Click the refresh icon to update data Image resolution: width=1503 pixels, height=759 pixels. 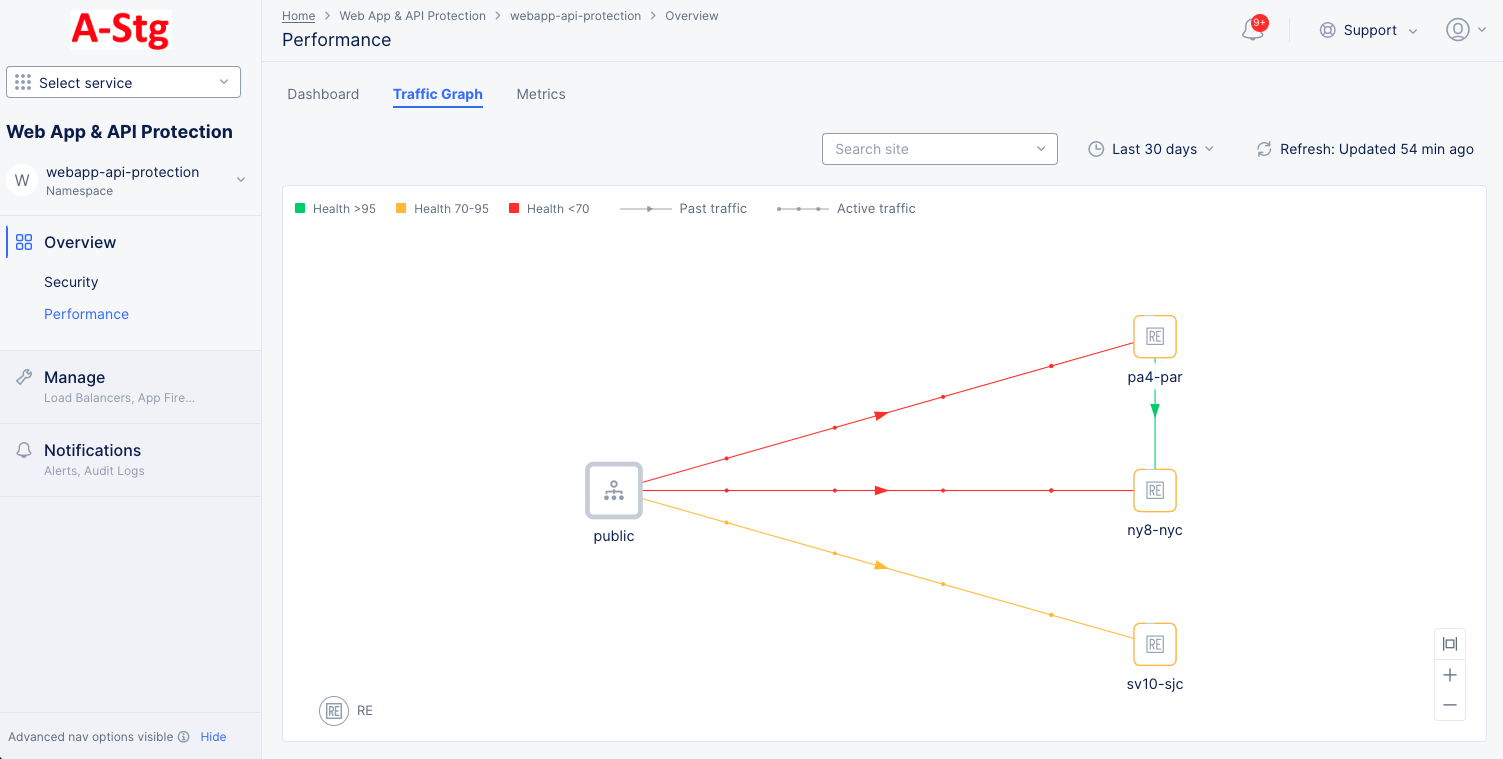point(1264,149)
